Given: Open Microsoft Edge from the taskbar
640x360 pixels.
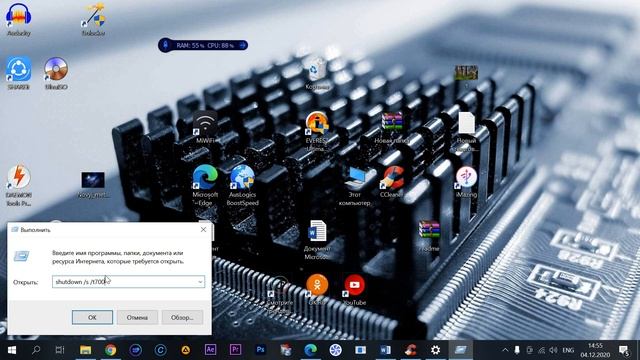Looking at the screenshot, I should point(310,350).
